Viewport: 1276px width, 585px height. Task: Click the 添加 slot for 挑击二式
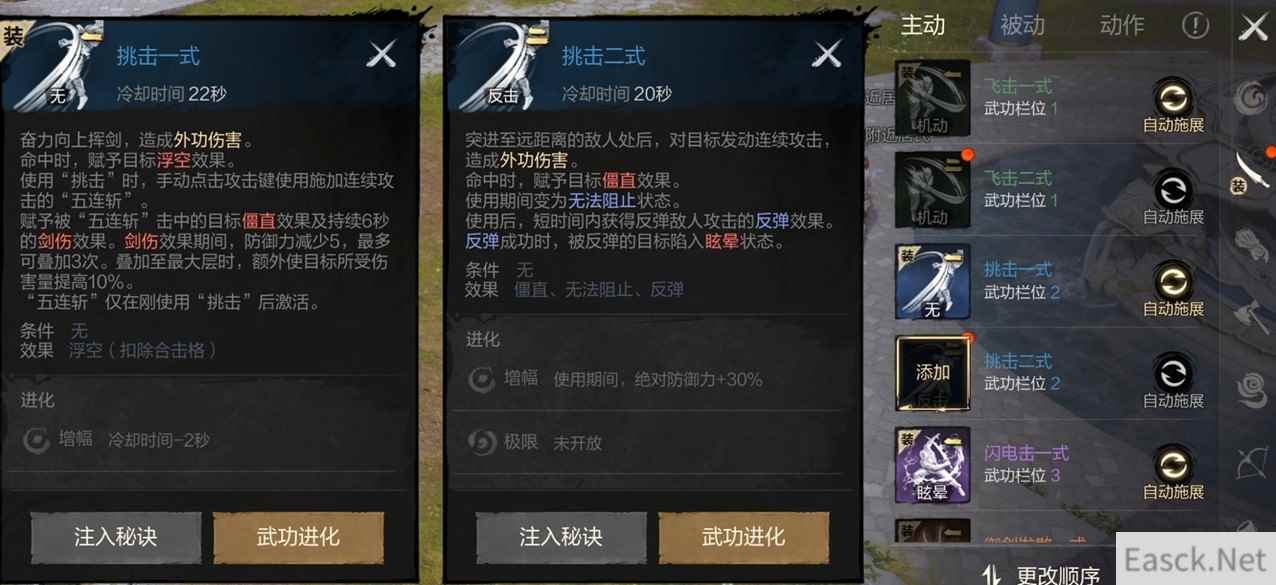[933, 373]
